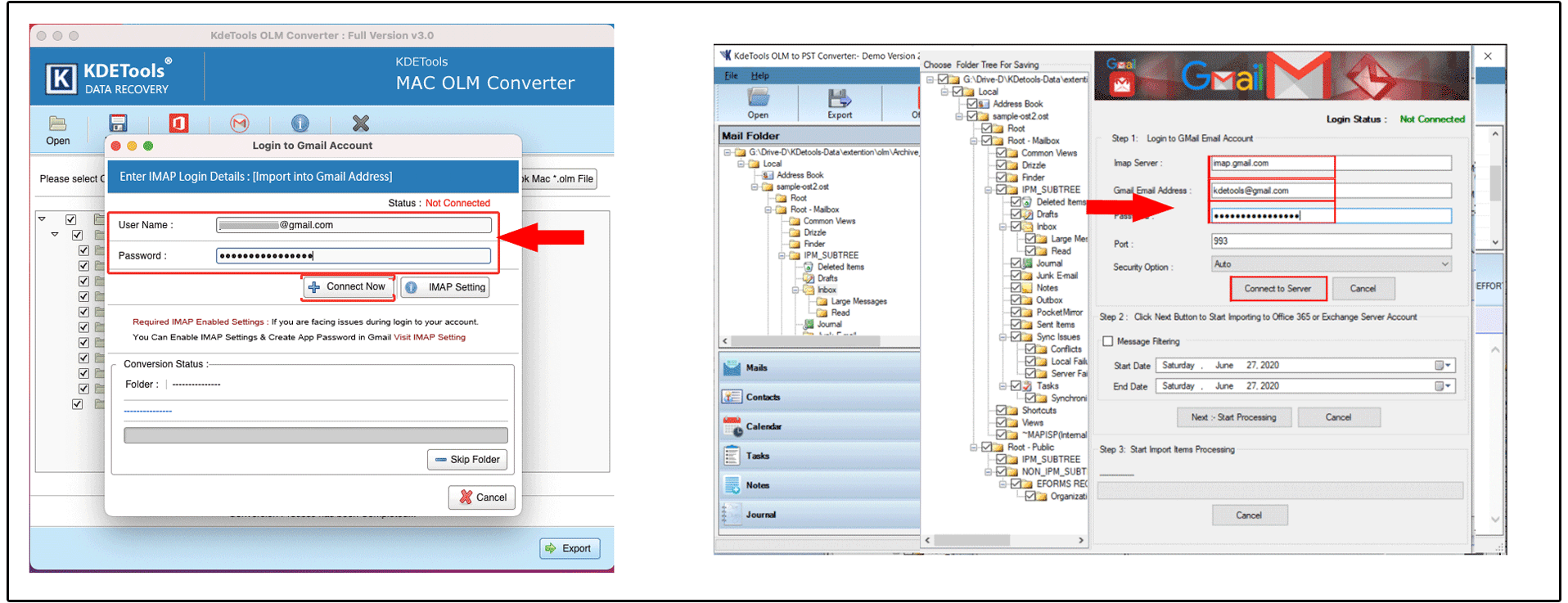Viewport: 1568px width, 603px height.
Task: Click the Port input field
Action: [x=1331, y=241]
